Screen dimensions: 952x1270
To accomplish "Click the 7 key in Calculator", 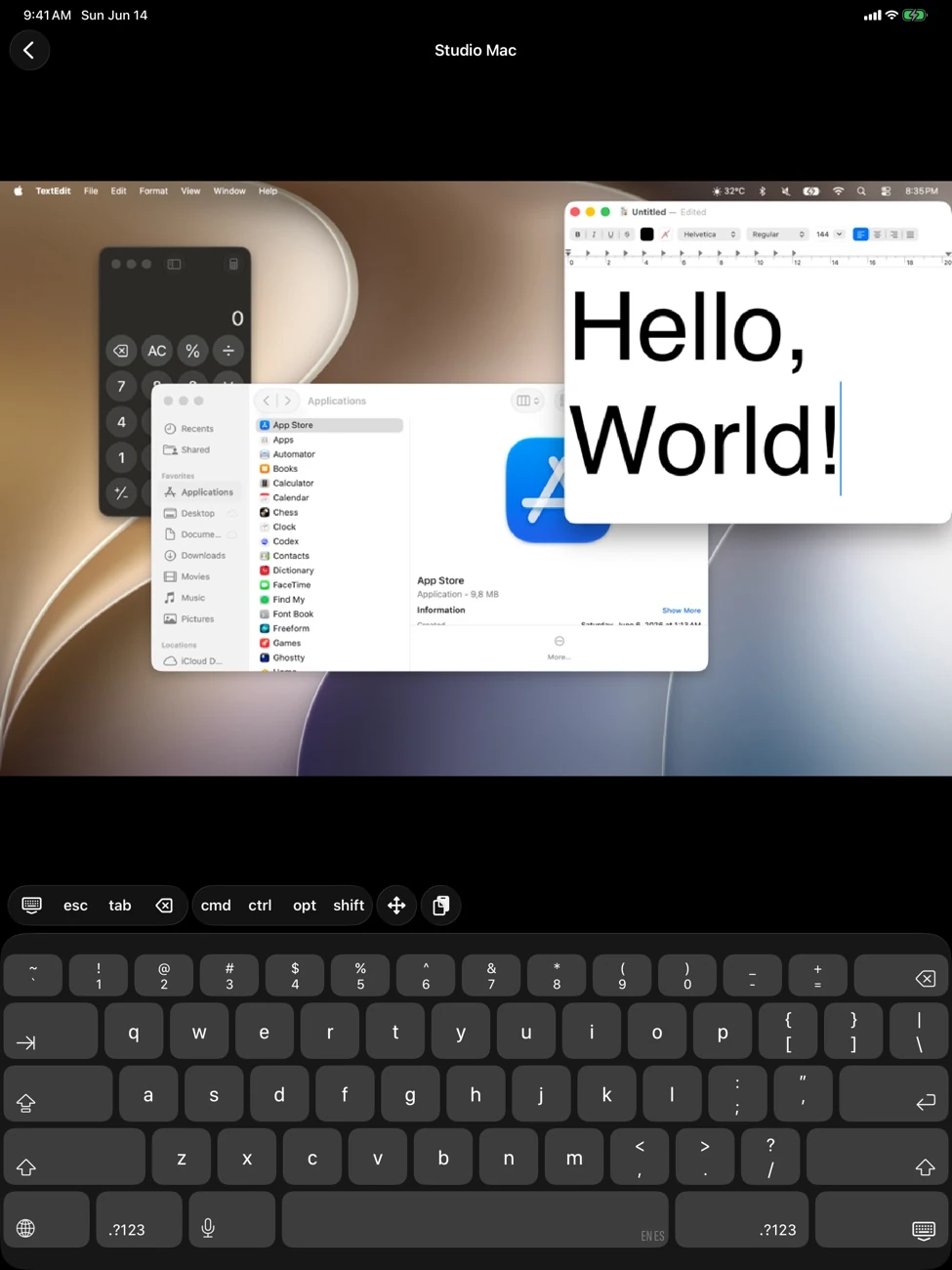I will pyautogui.click(x=121, y=387).
